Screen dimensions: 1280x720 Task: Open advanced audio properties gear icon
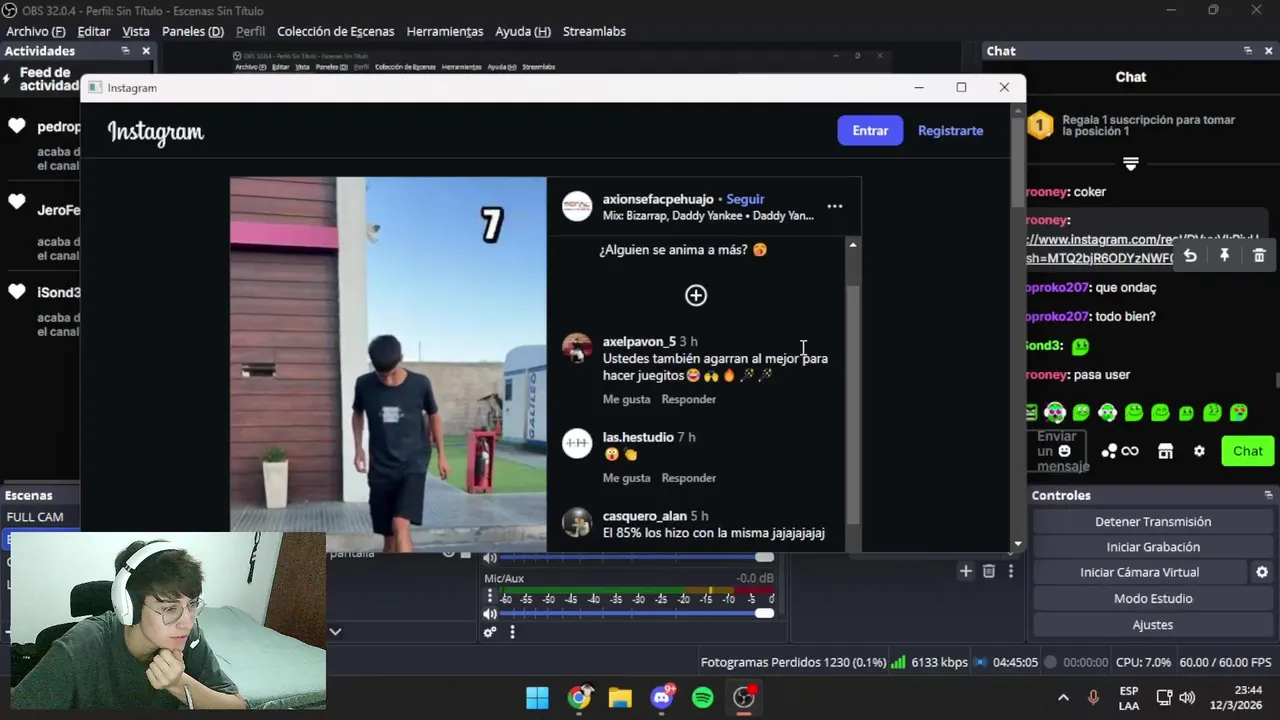tap(490, 632)
